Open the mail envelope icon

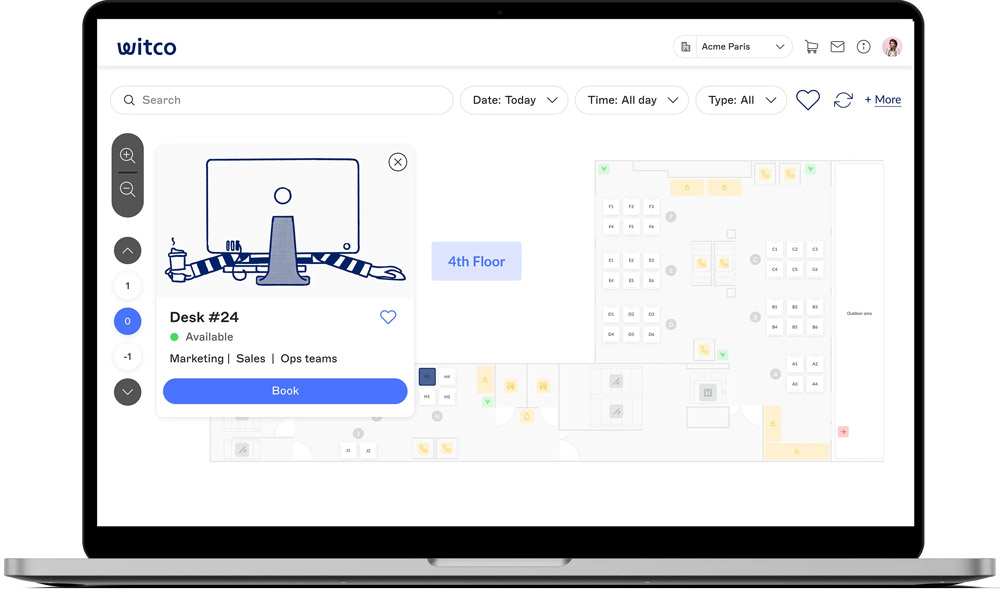pyautogui.click(x=837, y=47)
